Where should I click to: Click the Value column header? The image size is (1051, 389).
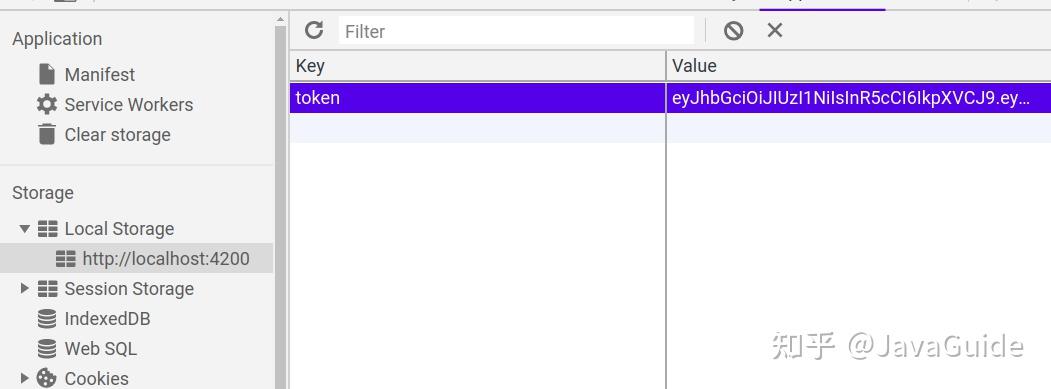point(859,66)
